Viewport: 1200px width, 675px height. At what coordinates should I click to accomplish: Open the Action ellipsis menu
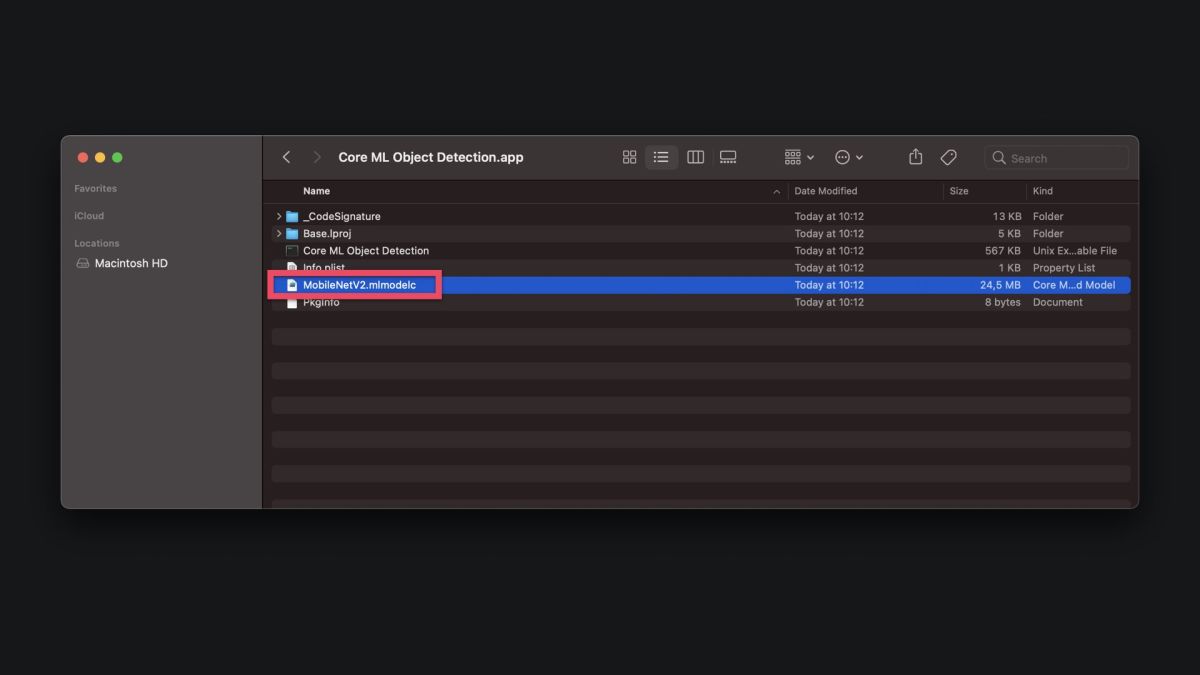[x=849, y=157]
